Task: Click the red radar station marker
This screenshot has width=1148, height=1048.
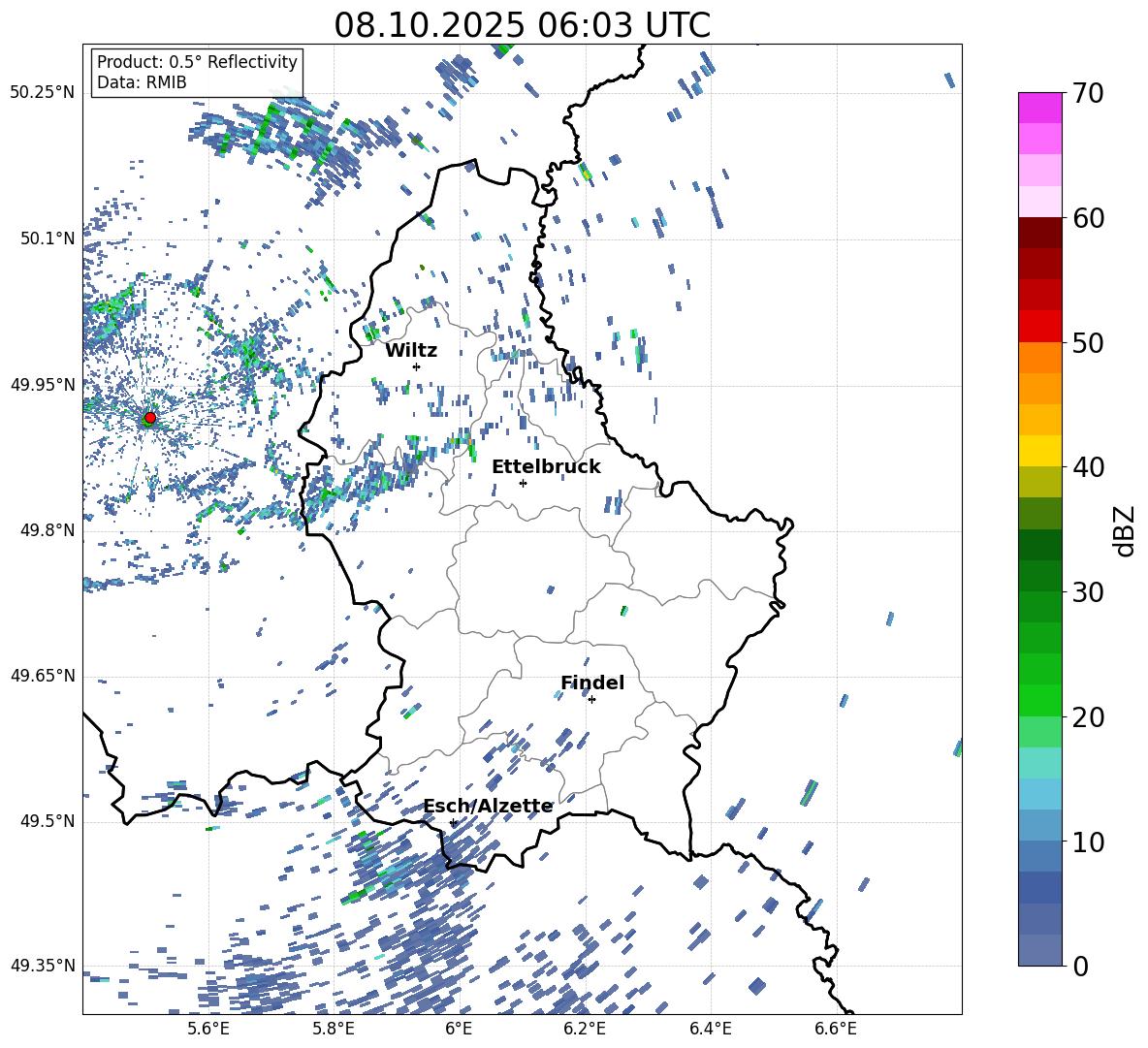Action: point(150,417)
